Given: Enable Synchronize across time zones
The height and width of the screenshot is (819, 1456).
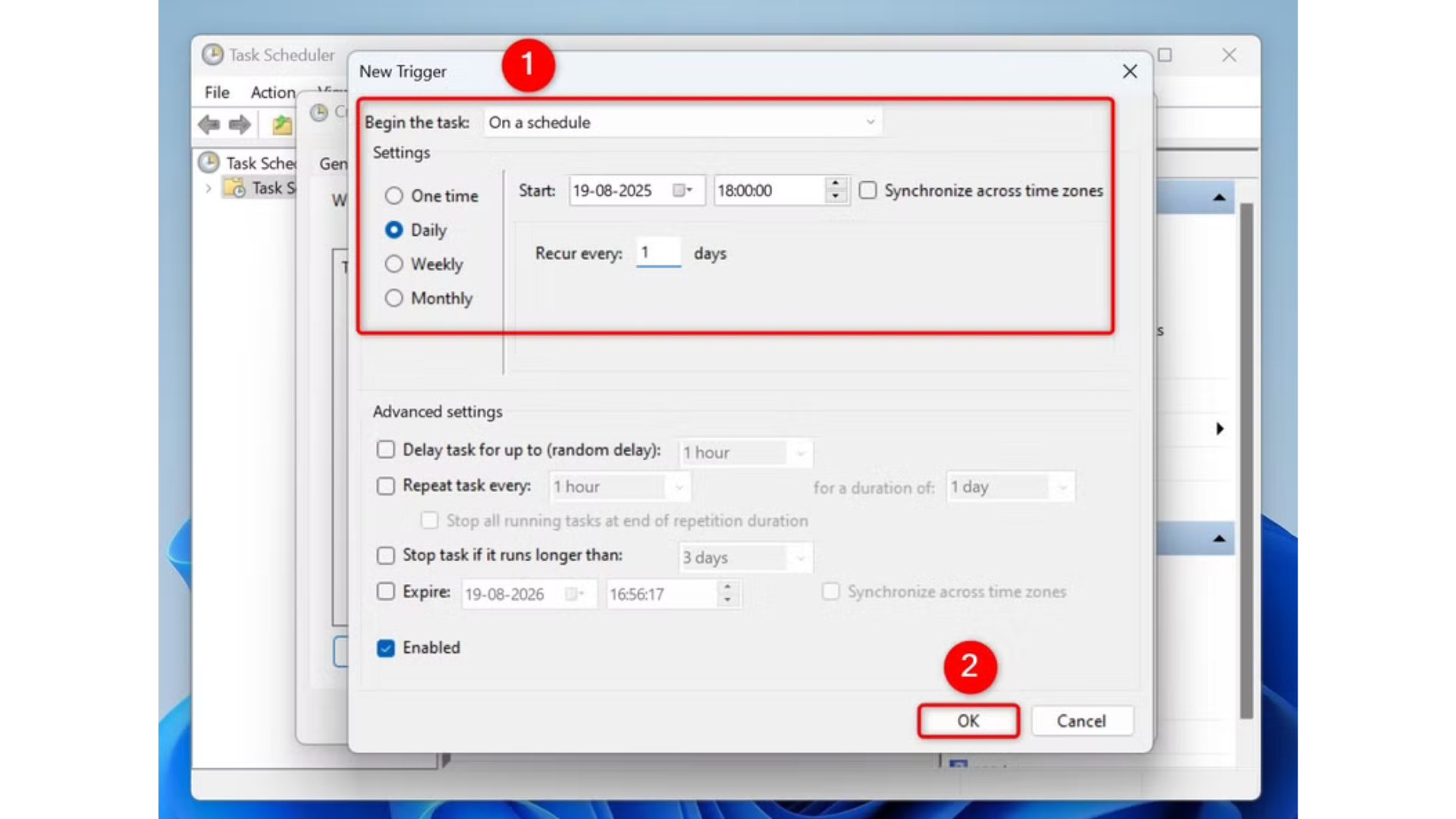Looking at the screenshot, I should tap(868, 190).
